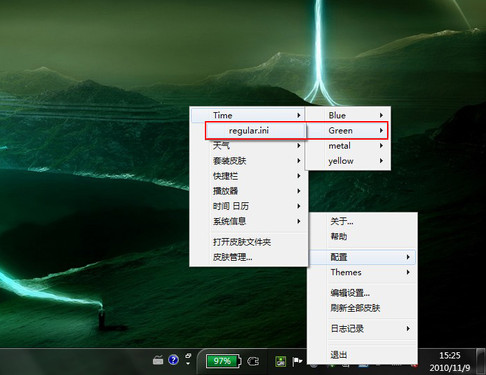The image size is (486, 375).
Task: Expand arrow beside 快捷栏
Action: 299,176
